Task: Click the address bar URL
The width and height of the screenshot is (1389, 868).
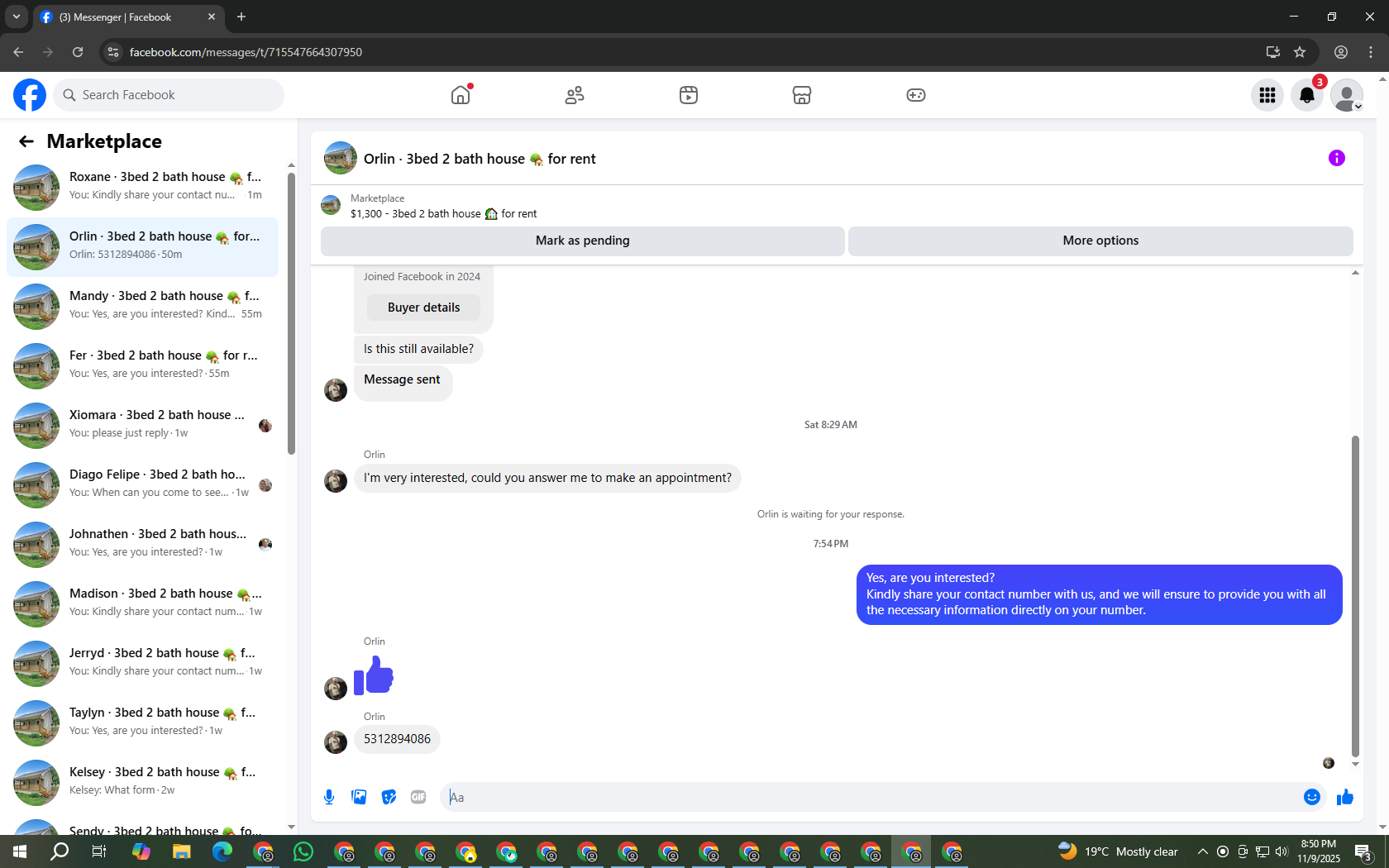Action: (x=246, y=52)
